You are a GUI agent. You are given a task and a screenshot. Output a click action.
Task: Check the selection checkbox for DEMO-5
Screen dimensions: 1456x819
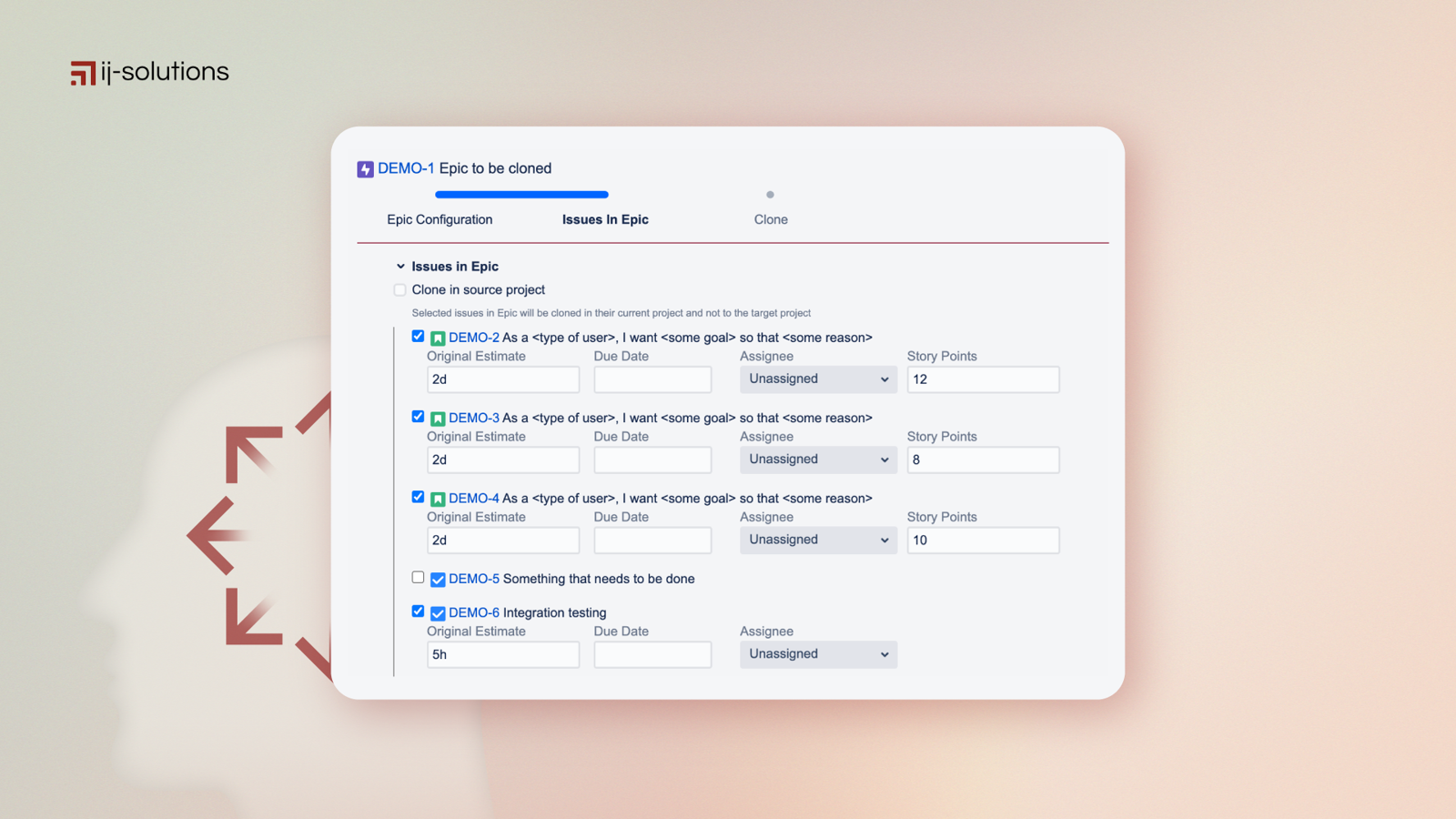click(418, 577)
